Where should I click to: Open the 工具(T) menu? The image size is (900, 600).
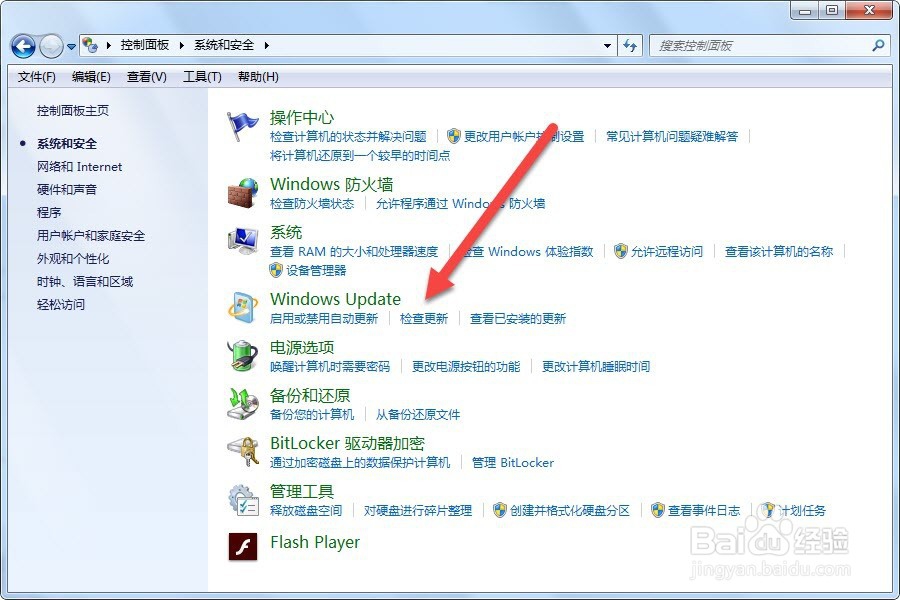click(x=203, y=77)
